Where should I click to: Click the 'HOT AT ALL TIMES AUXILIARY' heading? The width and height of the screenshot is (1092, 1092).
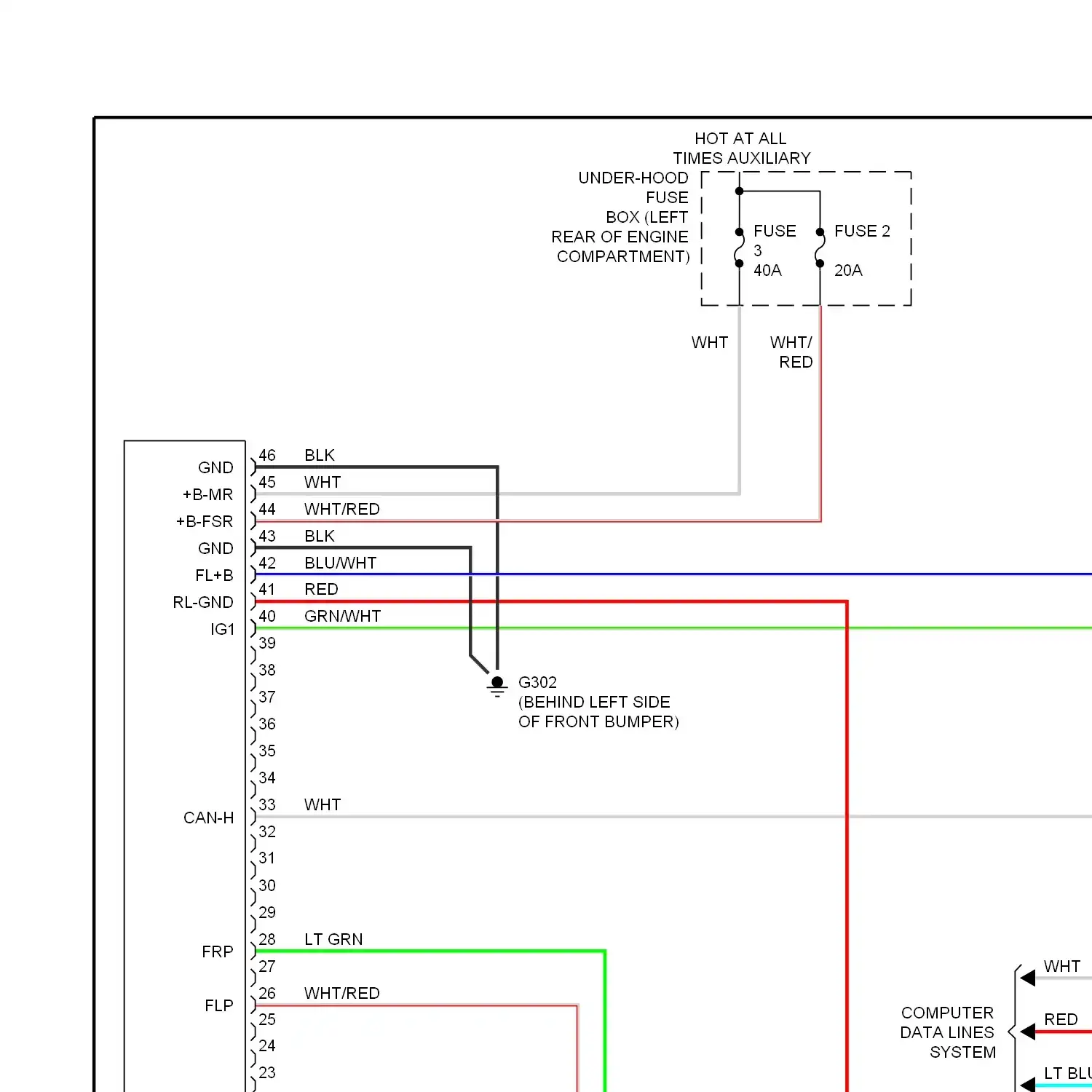tap(741, 149)
